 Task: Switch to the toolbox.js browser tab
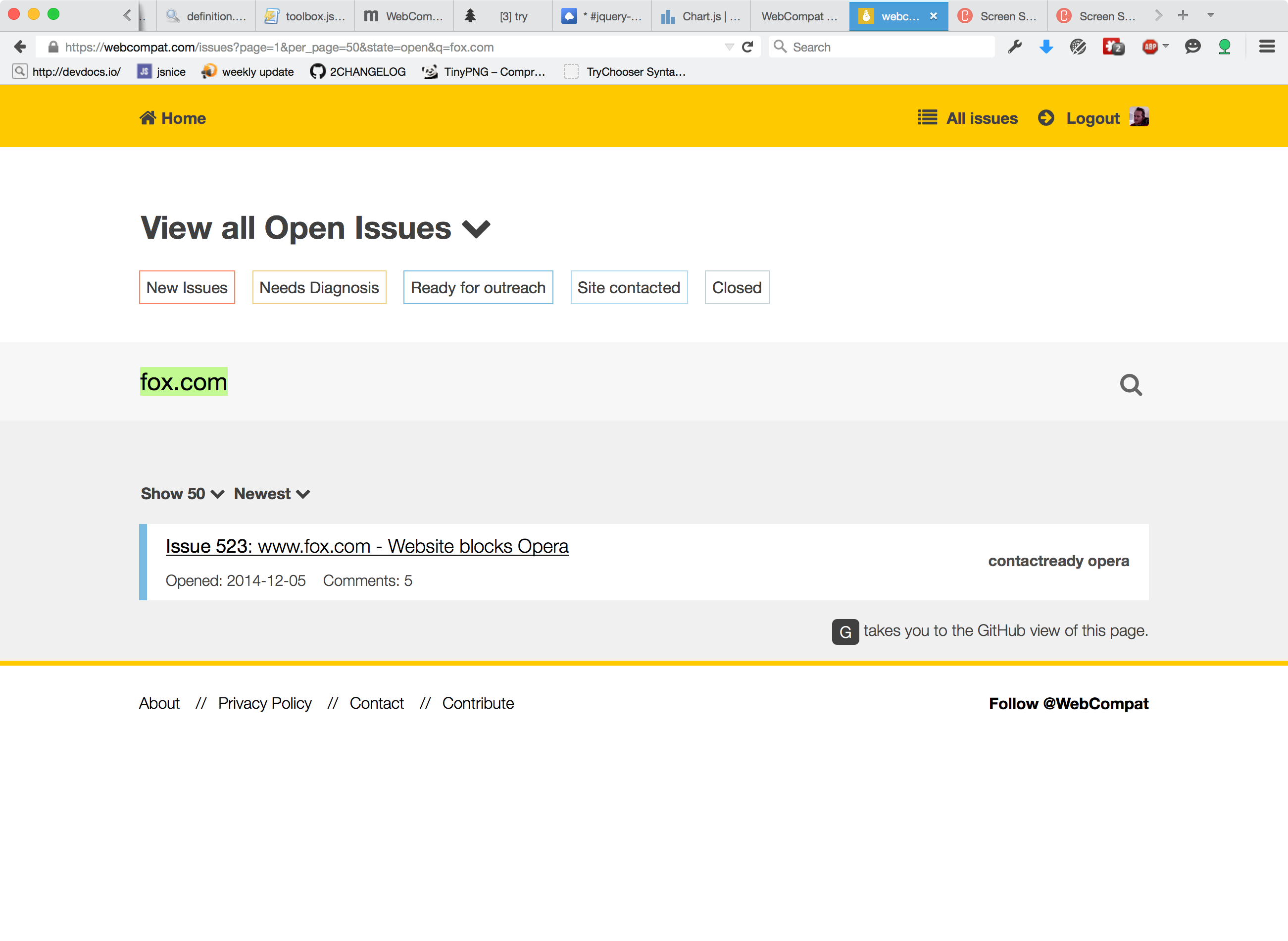305,16
